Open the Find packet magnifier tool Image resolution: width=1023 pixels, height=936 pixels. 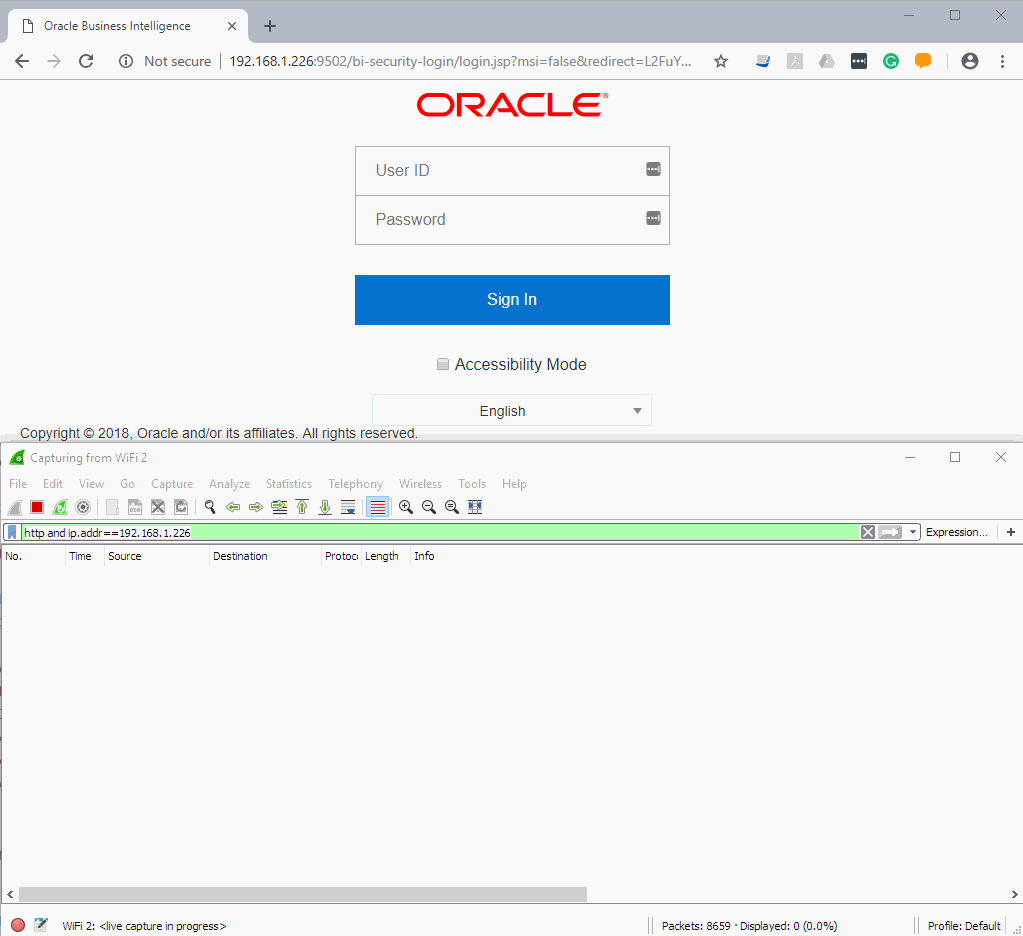pyautogui.click(x=210, y=507)
